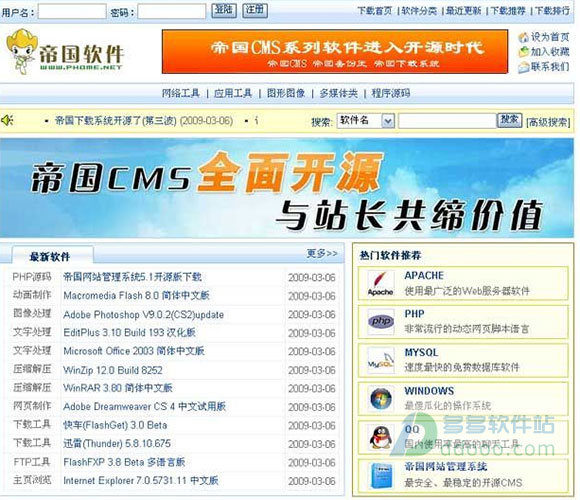Click the 联系我们 envelope icon

(x=523, y=67)
